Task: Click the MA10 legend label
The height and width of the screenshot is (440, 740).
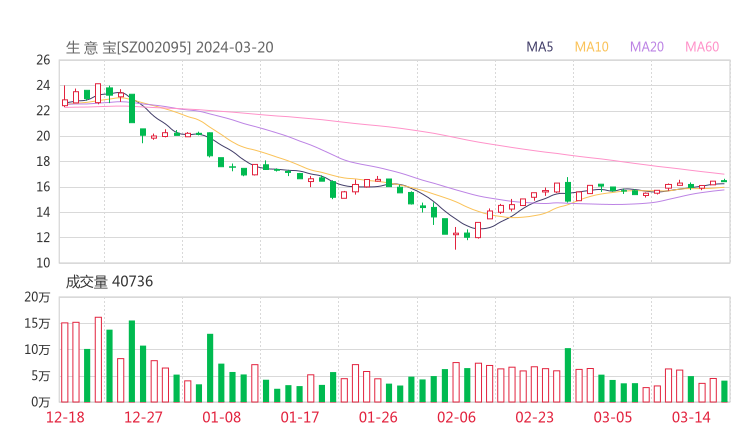Action: tap(591, 47)
